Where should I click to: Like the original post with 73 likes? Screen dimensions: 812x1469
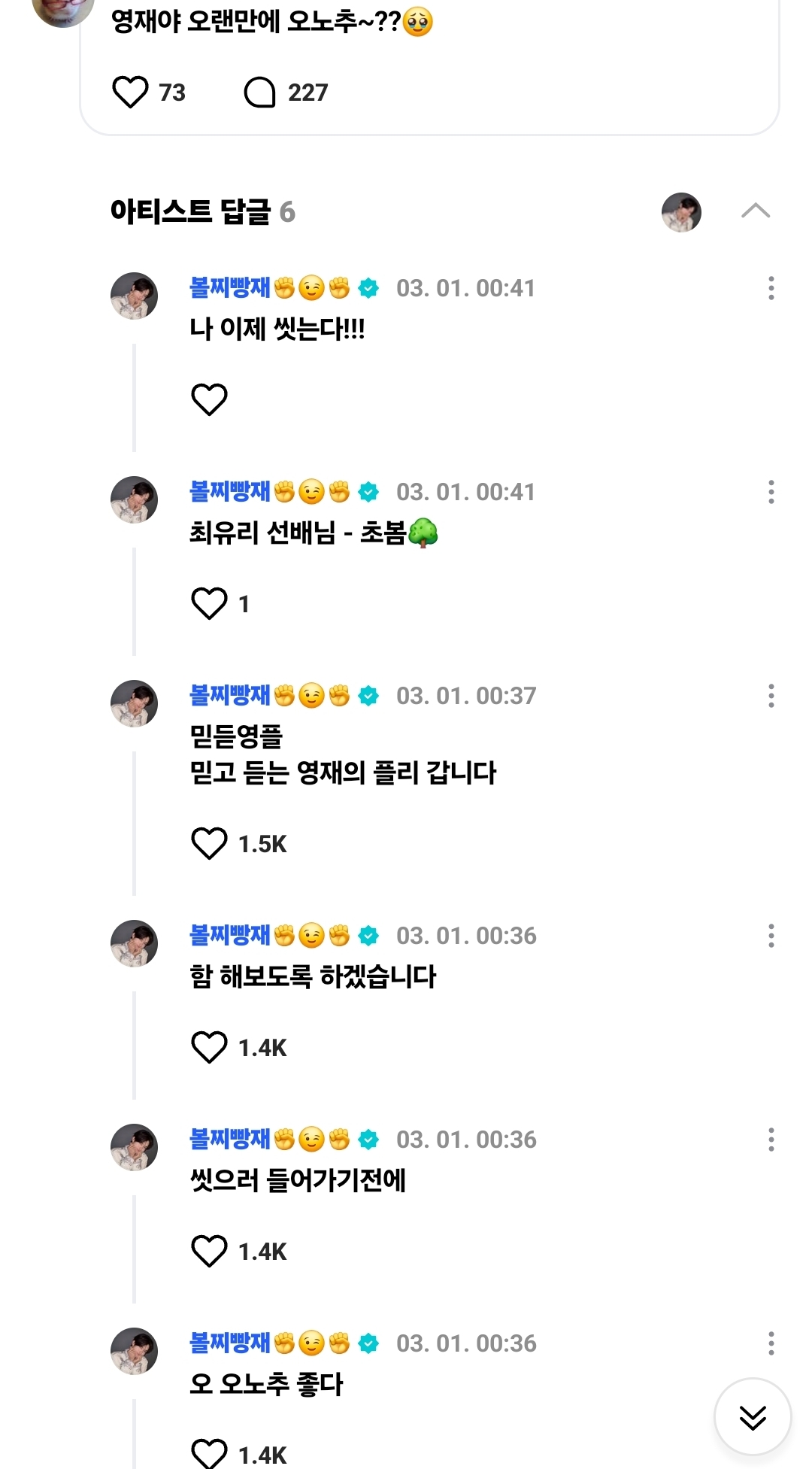(x=130, y=93)
